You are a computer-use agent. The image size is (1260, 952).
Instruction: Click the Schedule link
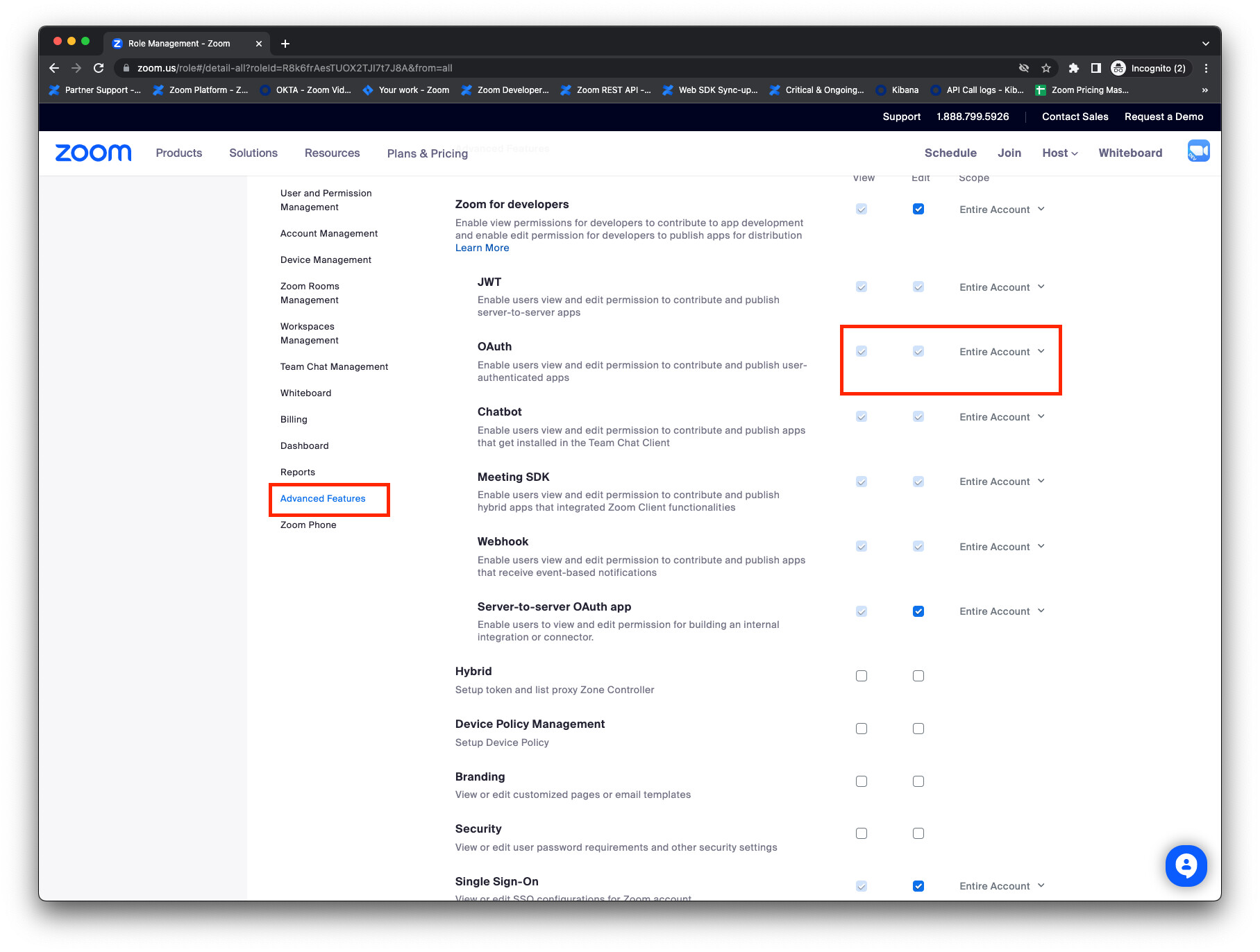click(x=950, y=153)
